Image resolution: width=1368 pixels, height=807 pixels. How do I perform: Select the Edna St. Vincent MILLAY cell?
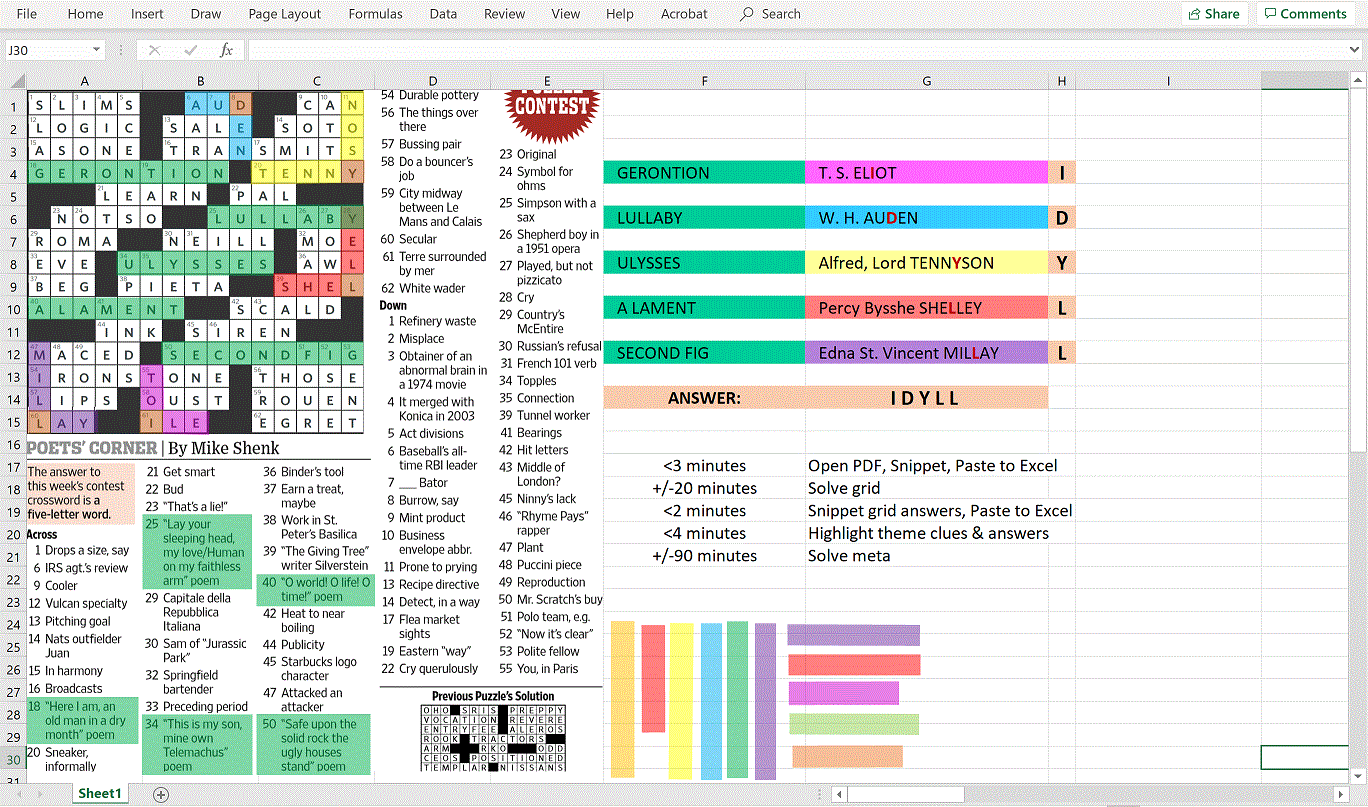click(927, 353)
